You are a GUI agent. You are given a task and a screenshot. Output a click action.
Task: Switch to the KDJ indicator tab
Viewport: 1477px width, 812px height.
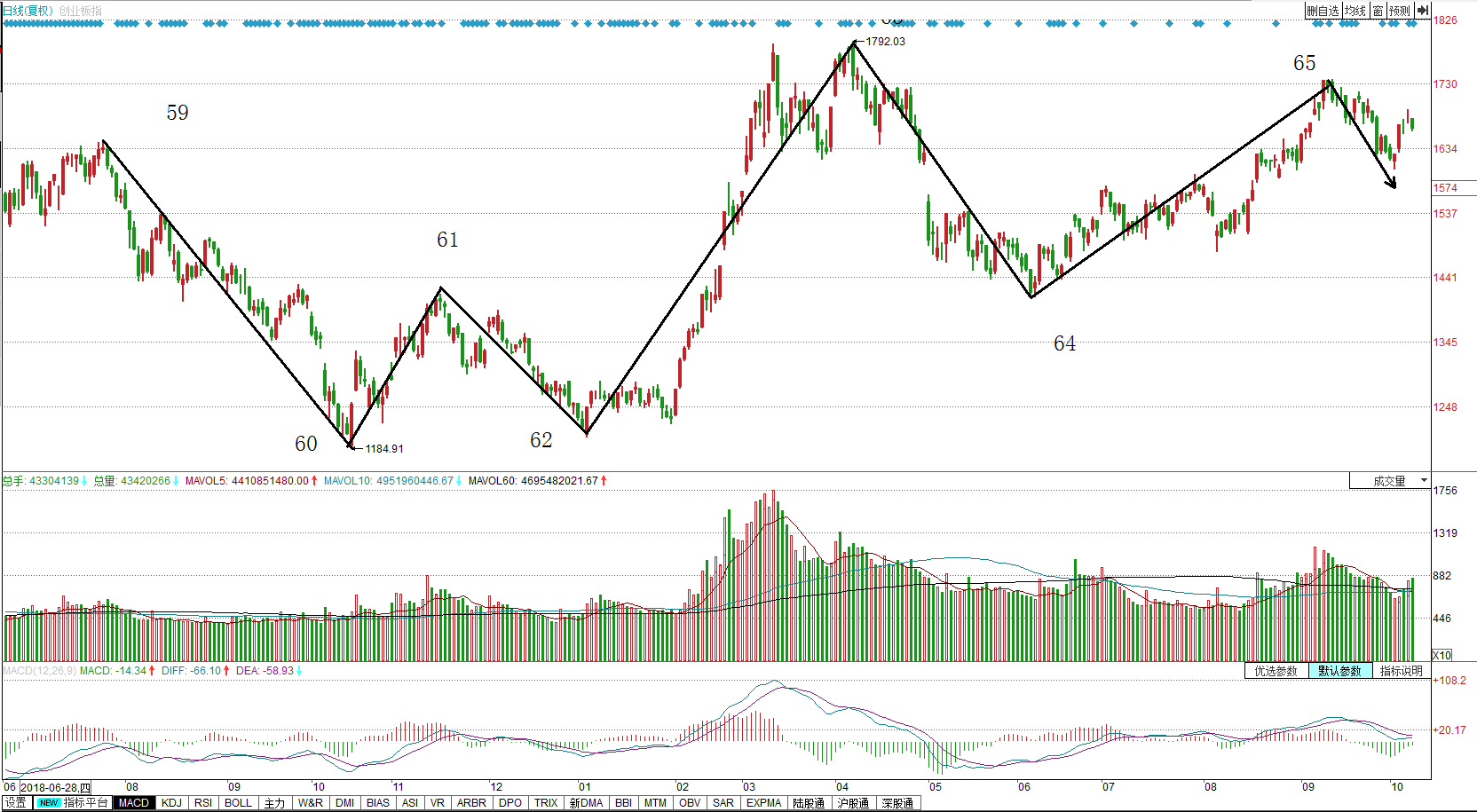[x=171, y=802]
